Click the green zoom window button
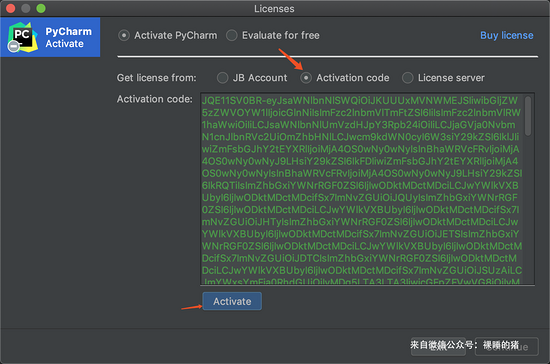 [41, 8]
